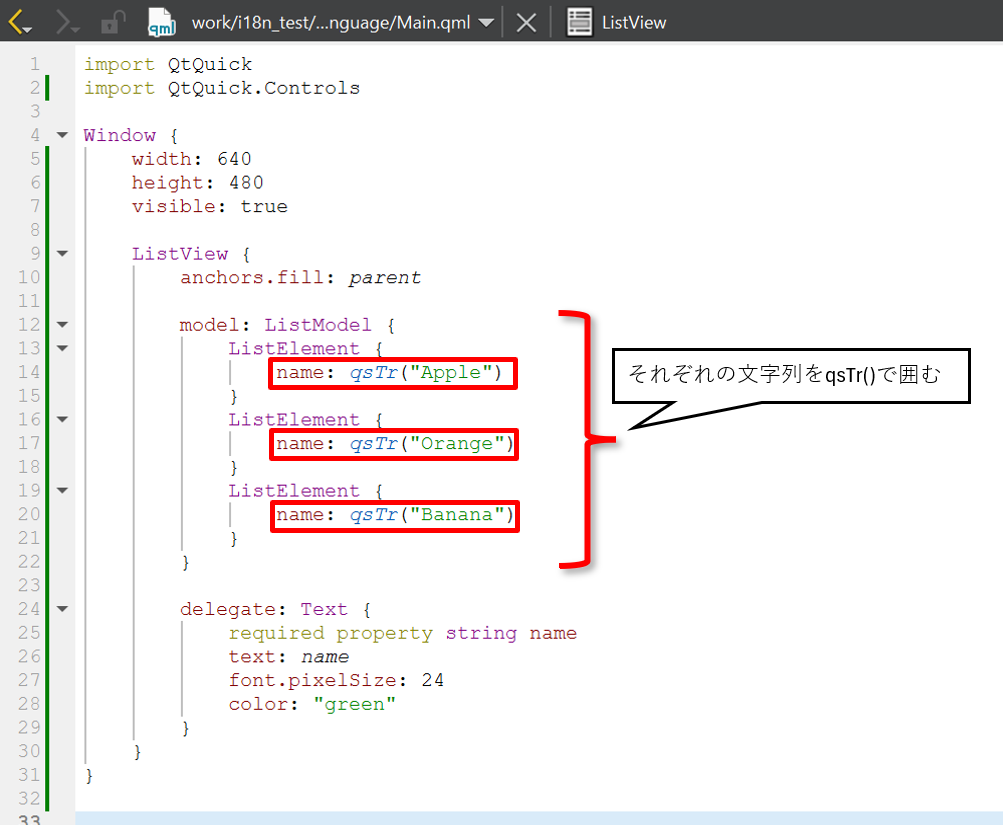Screen dimensions: 1003x825
Task: Click the "green" color string value
Action: point(355,705)
